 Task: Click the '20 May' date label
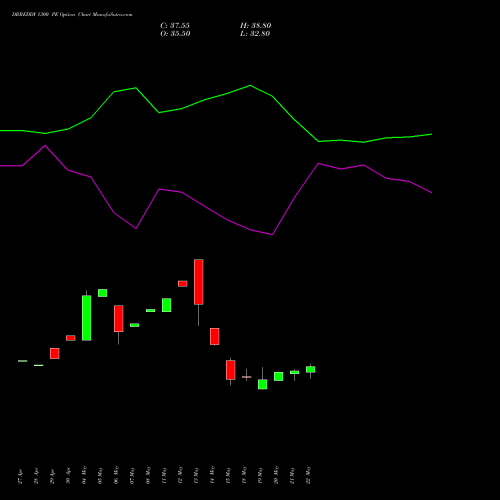[276, 475]
